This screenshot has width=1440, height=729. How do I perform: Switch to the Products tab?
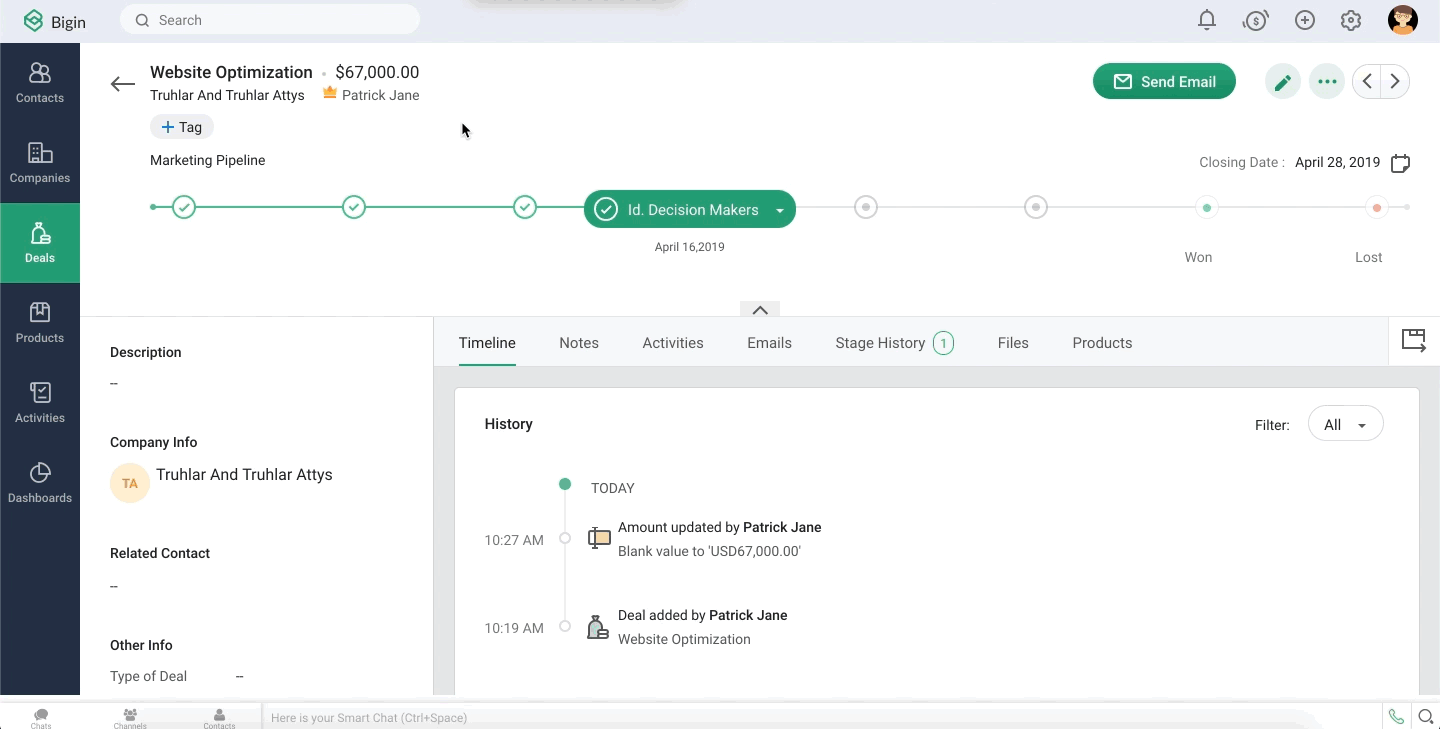[x=1102, y=343]
